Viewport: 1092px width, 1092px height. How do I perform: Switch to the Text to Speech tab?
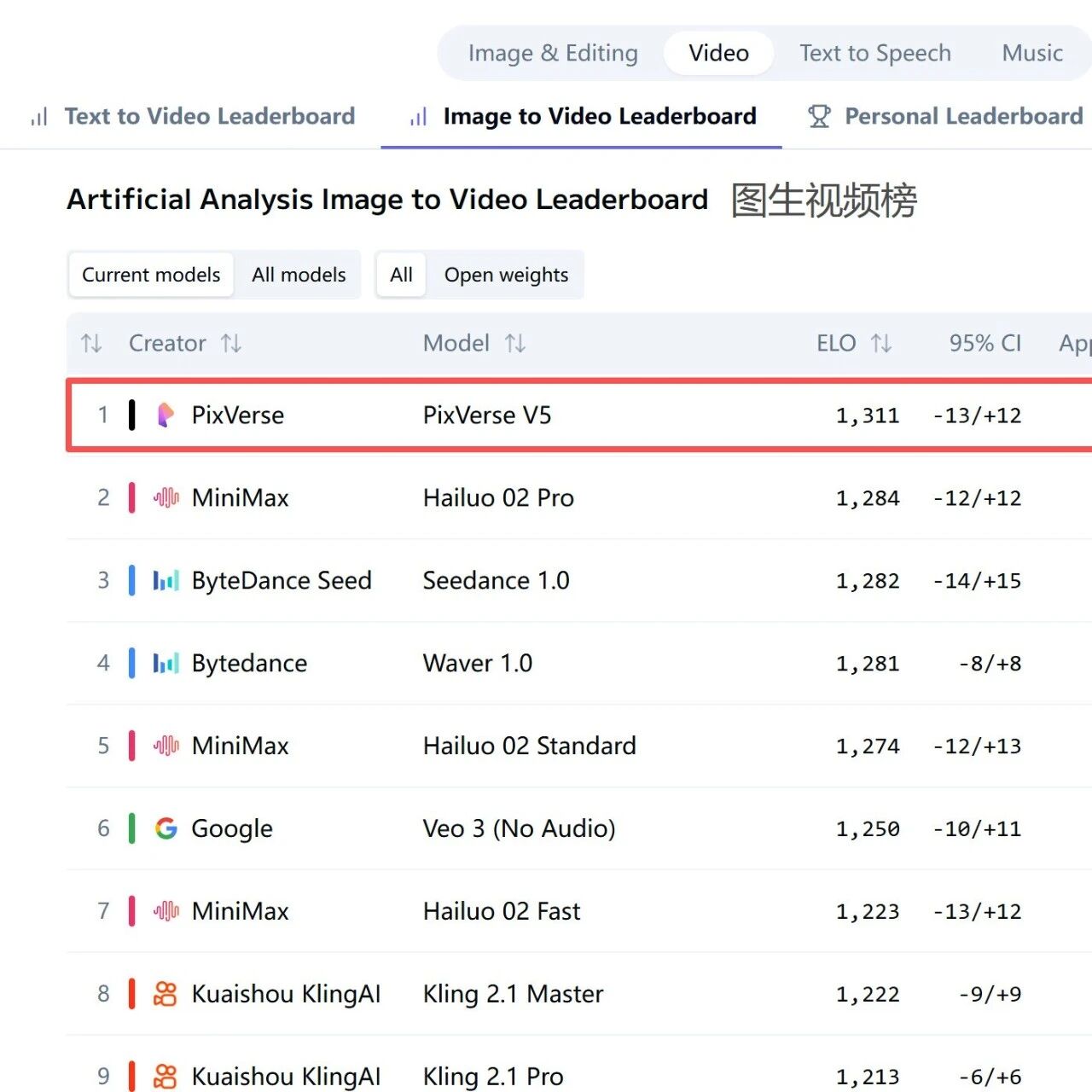[875, 53]
